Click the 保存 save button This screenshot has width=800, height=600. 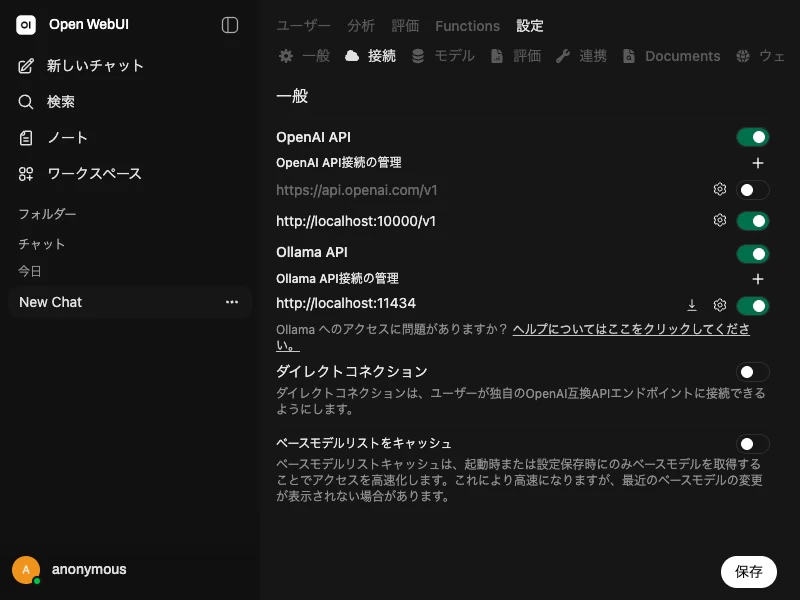click(748, 572)
